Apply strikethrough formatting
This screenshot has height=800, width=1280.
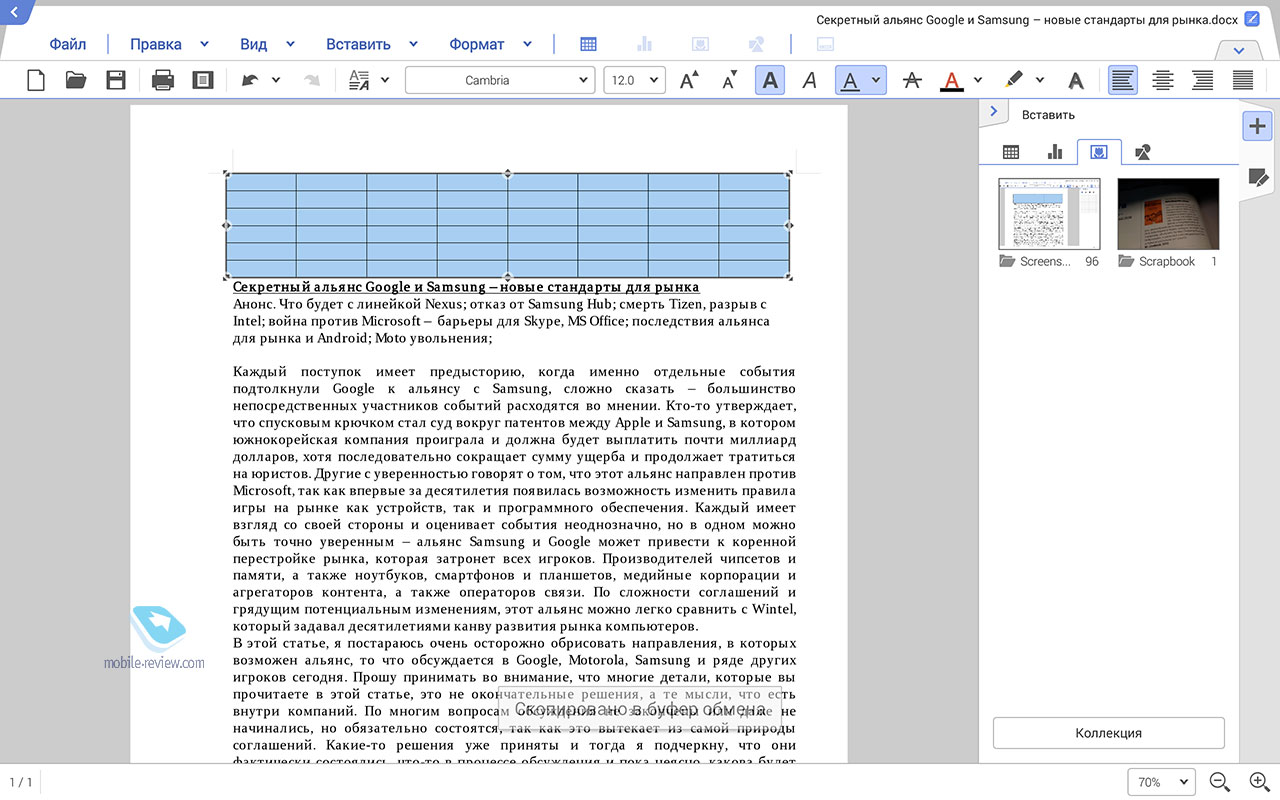[x=911, y=81]
